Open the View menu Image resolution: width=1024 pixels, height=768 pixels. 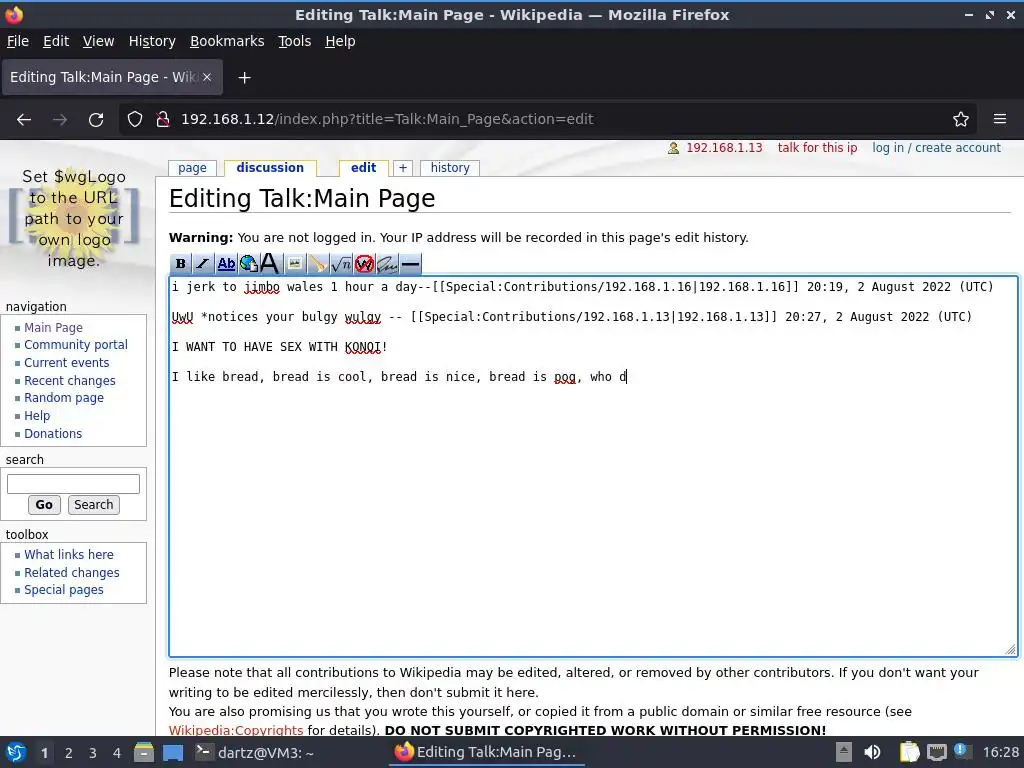point(99,41)
